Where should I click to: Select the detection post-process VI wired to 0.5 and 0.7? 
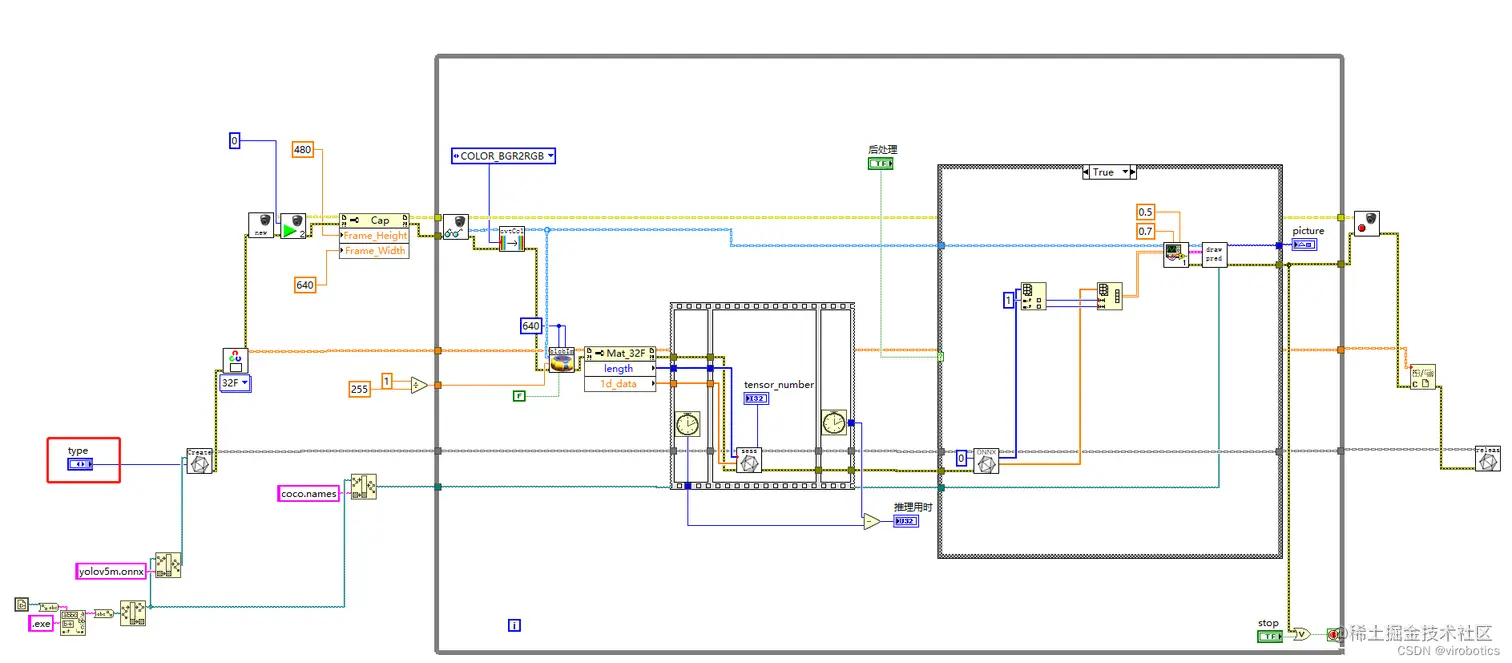1175,255
